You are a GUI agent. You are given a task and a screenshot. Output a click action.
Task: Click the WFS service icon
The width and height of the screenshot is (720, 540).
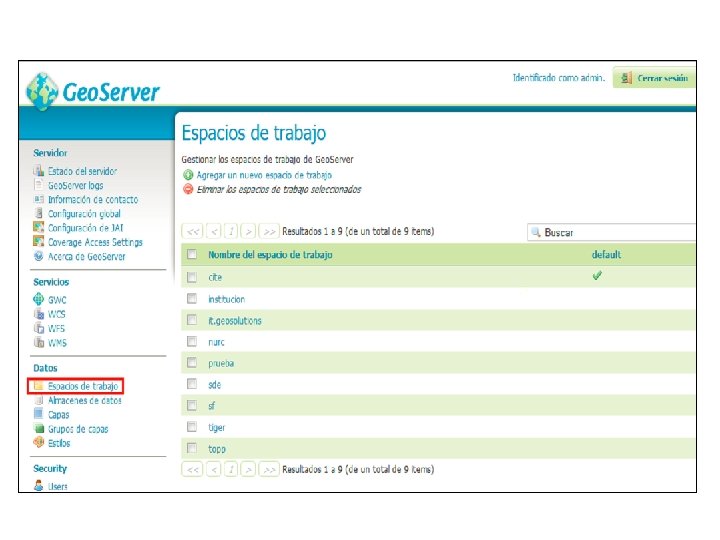[x=39, y=328]
